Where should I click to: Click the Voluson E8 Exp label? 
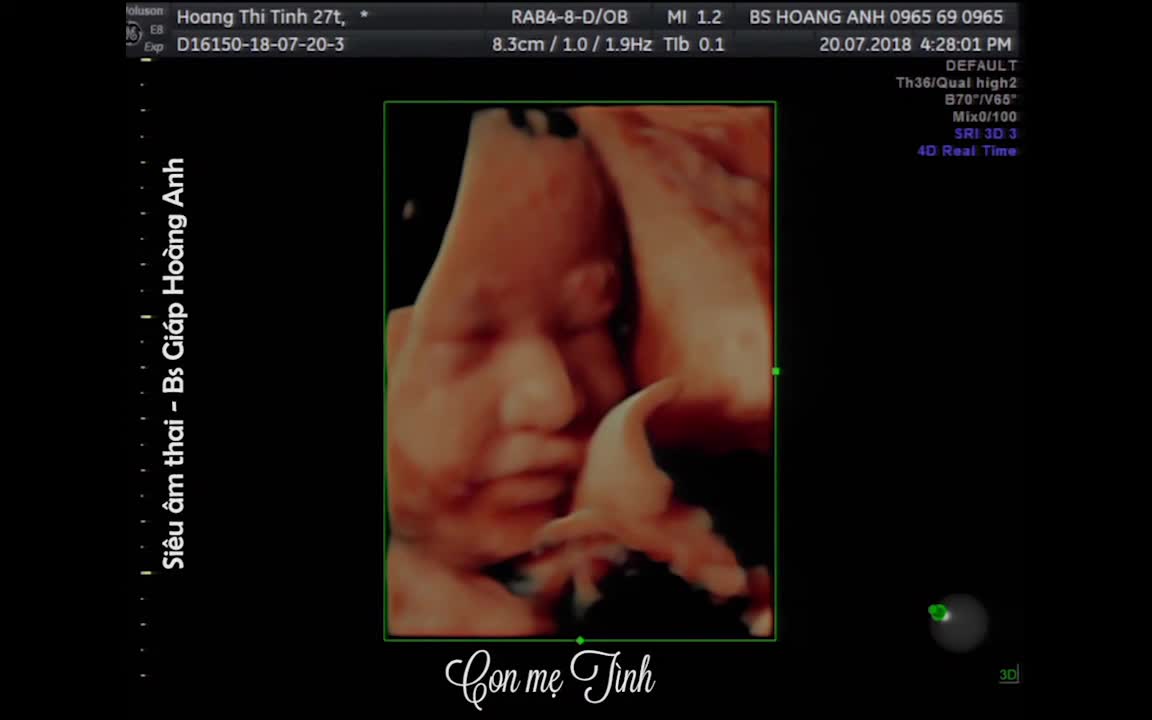click(x=145, y=29)
